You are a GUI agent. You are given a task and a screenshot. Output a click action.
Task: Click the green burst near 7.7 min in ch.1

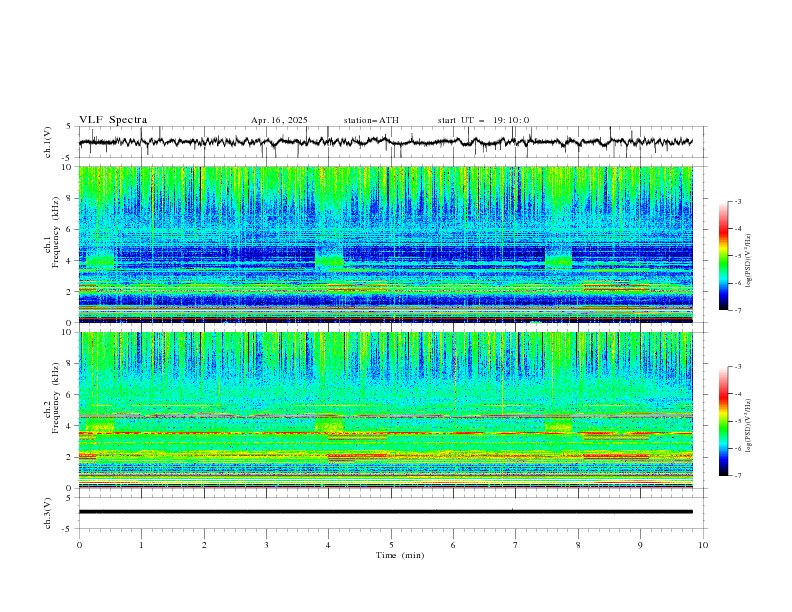559,261
